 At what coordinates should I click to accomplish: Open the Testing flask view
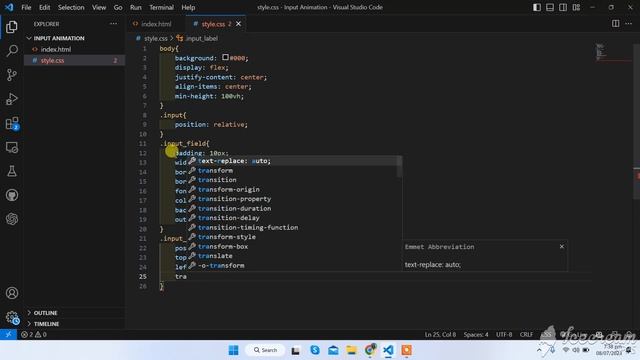12,171
